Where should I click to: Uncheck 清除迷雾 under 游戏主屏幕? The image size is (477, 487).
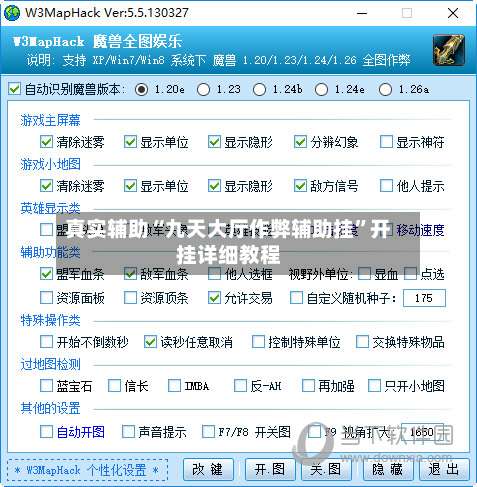click(46, 142)
